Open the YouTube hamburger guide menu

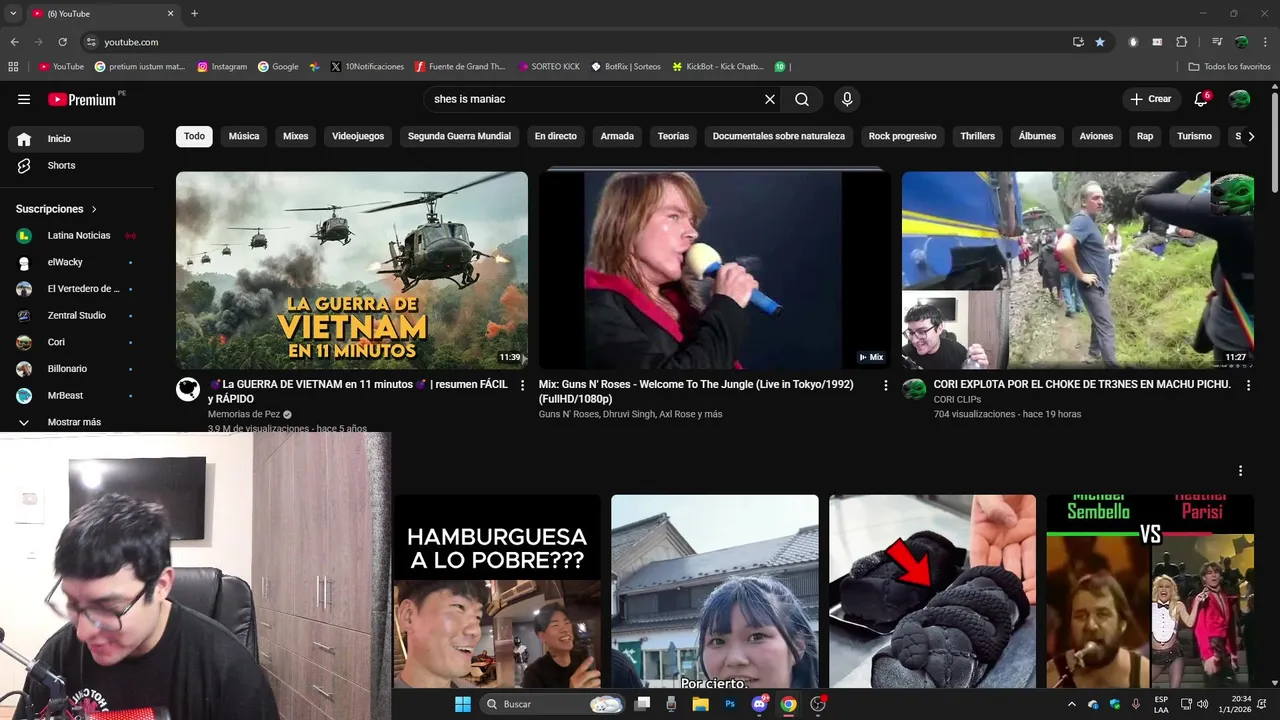coord(24,99)
